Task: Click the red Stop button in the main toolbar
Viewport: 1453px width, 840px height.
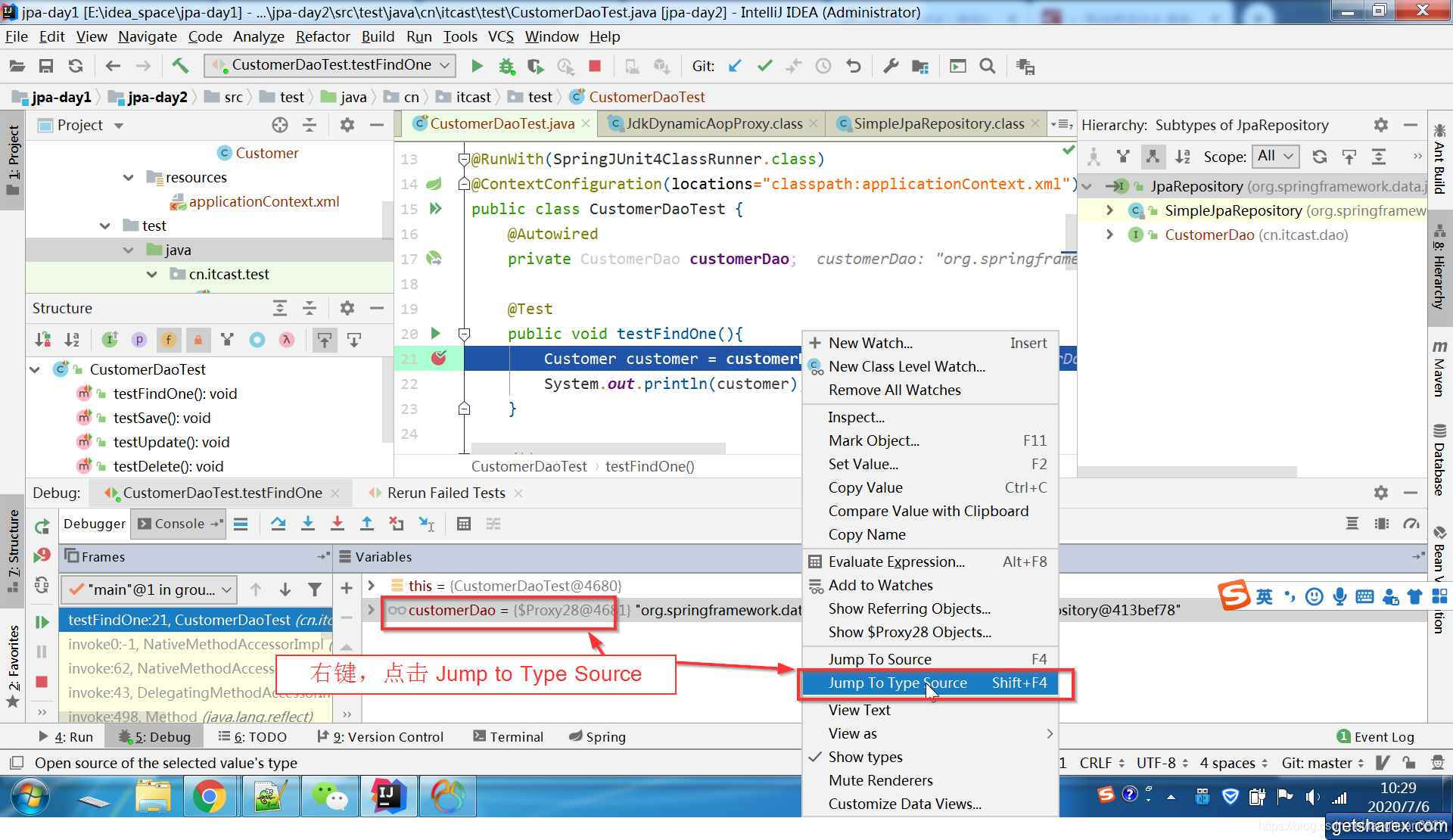Action: pyautogui.click(x=595, y=66)
